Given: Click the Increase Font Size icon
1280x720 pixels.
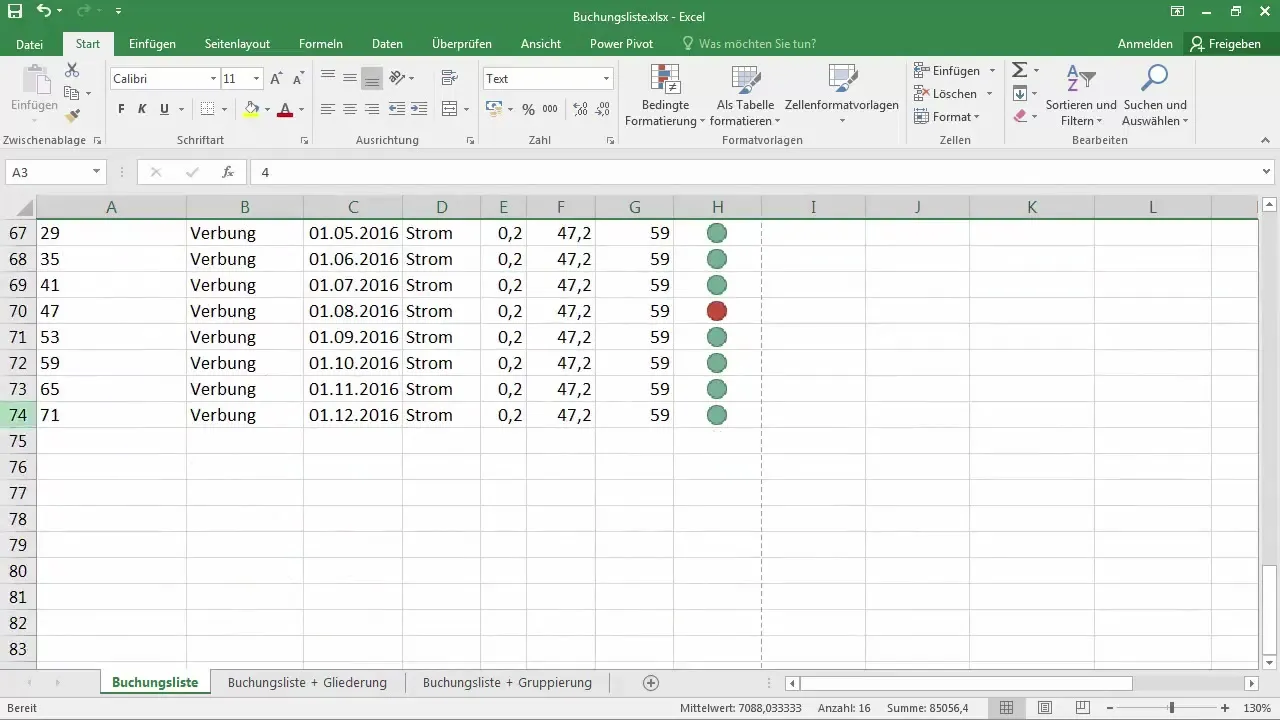Looking at the screenshot, I should click(x=277, y=79).
